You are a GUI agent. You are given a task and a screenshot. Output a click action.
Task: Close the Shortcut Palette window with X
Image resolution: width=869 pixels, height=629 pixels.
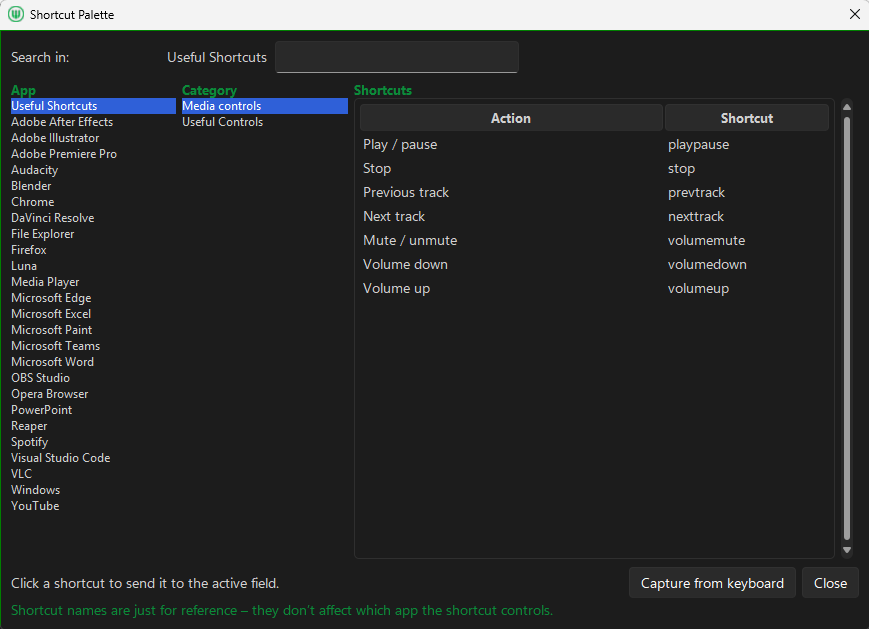coord(855,14)
